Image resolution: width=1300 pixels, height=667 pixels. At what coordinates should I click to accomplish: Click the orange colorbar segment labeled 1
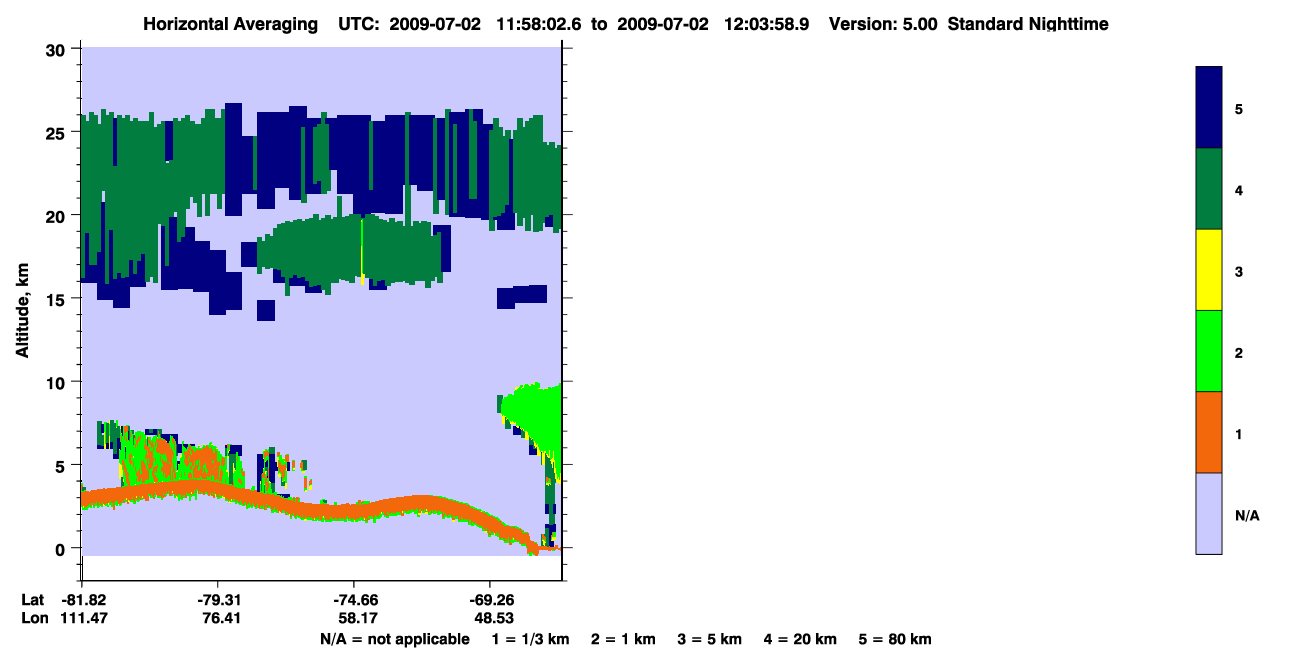(1209, 432)
